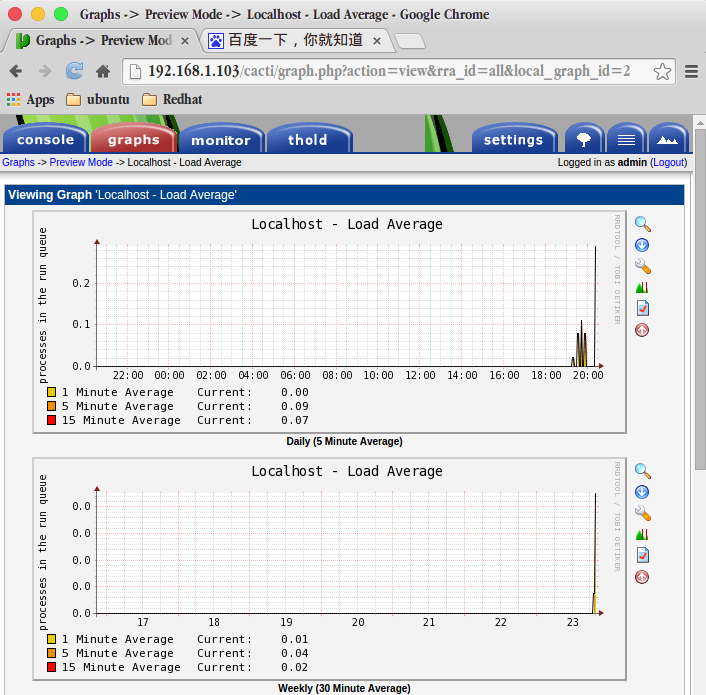Click checkmark document icon beside Weekly graph
Viewport: 706px width, 695px height.
tap(643, 555)
